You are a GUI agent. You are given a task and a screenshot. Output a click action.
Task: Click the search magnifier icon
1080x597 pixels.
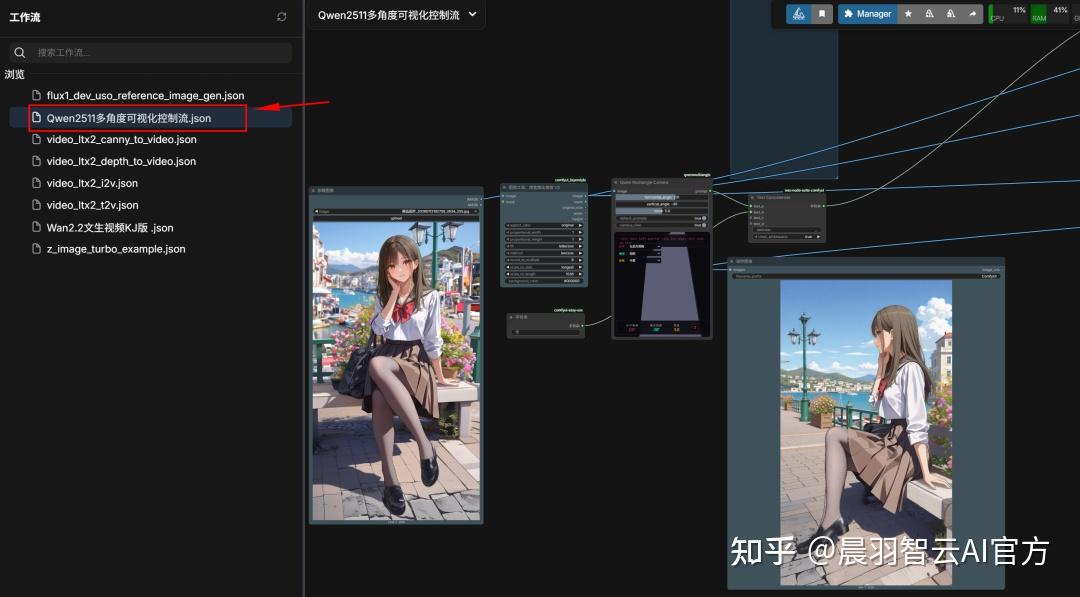tap(19, 52)
